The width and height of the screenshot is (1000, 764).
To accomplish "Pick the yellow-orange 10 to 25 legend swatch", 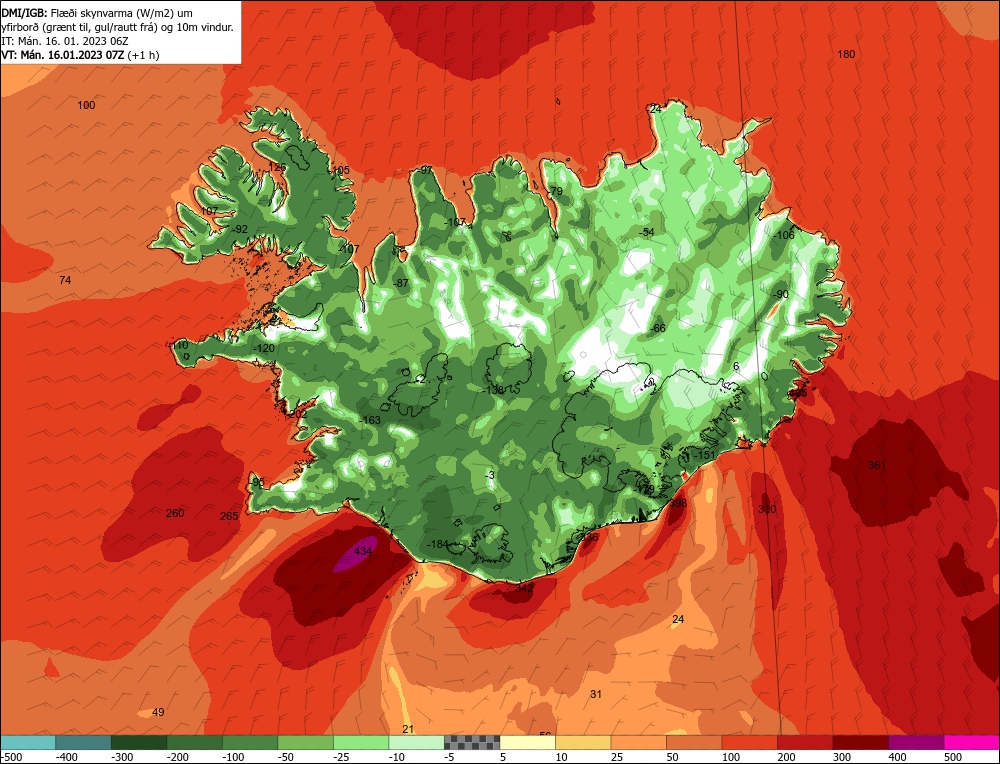I will pos(583,743).
